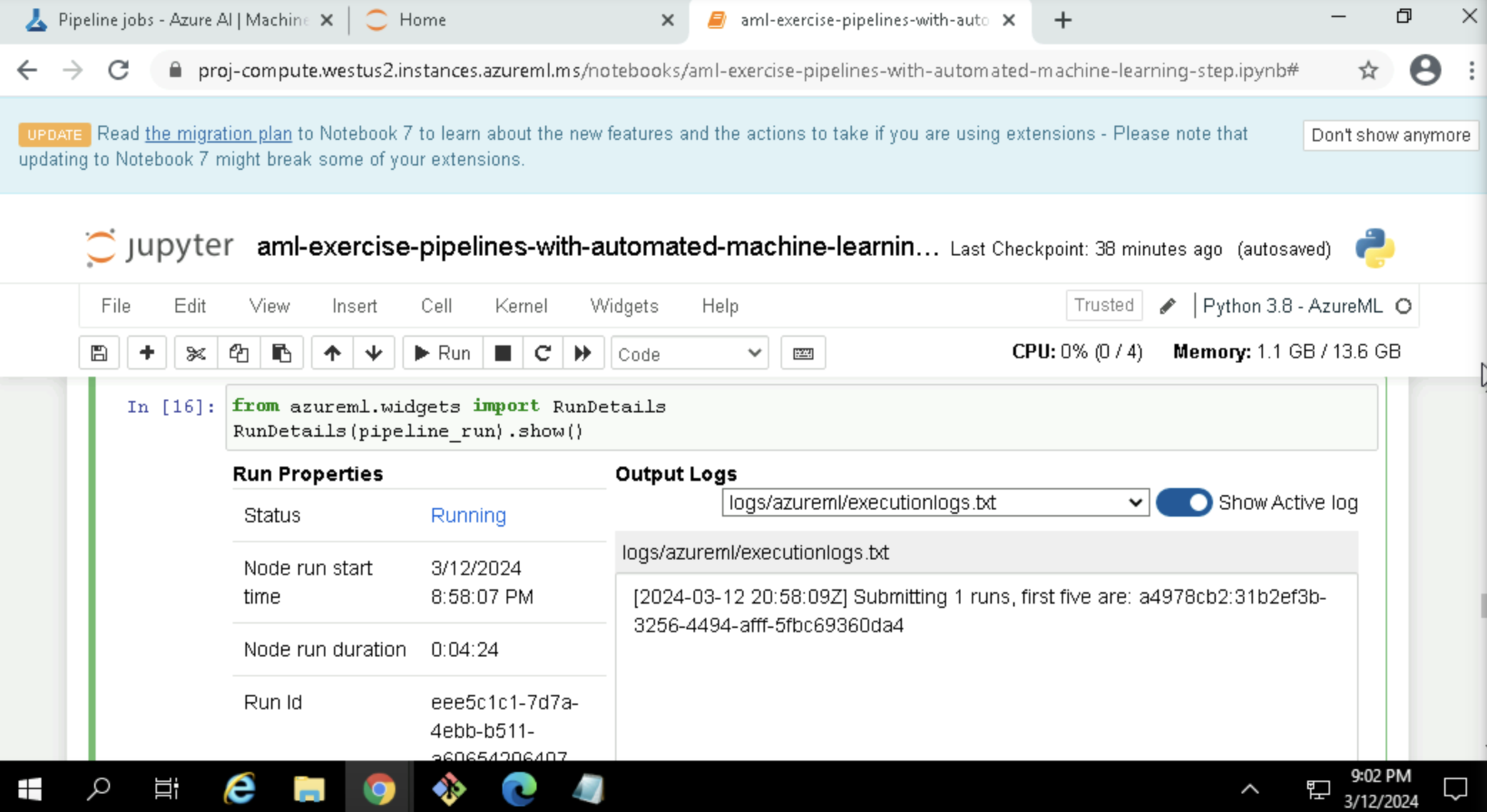
Task: Insert cell below with plus icon
Action: [x=147, y=353]
